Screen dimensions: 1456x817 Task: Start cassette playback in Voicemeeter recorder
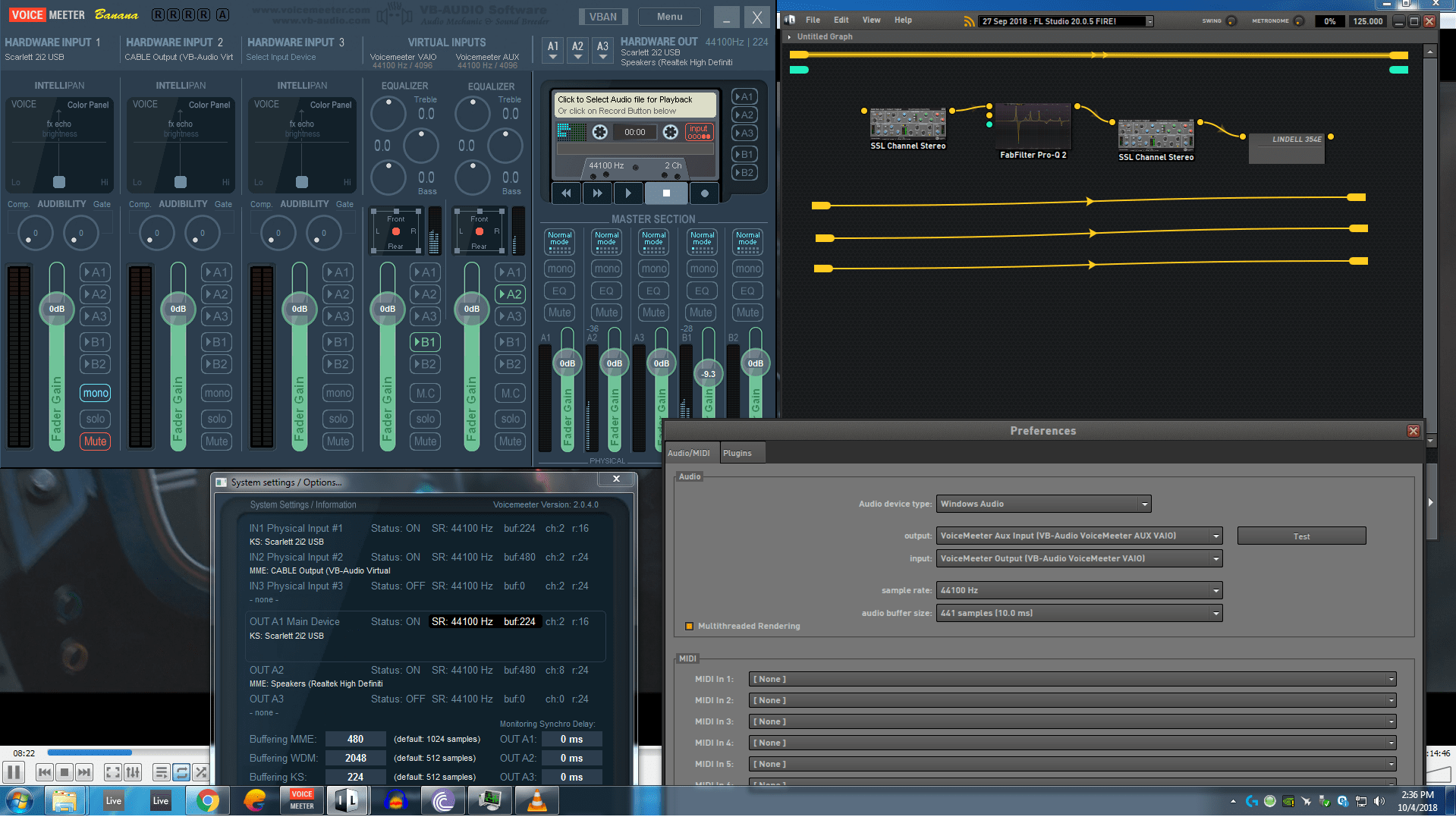point(628,193)
